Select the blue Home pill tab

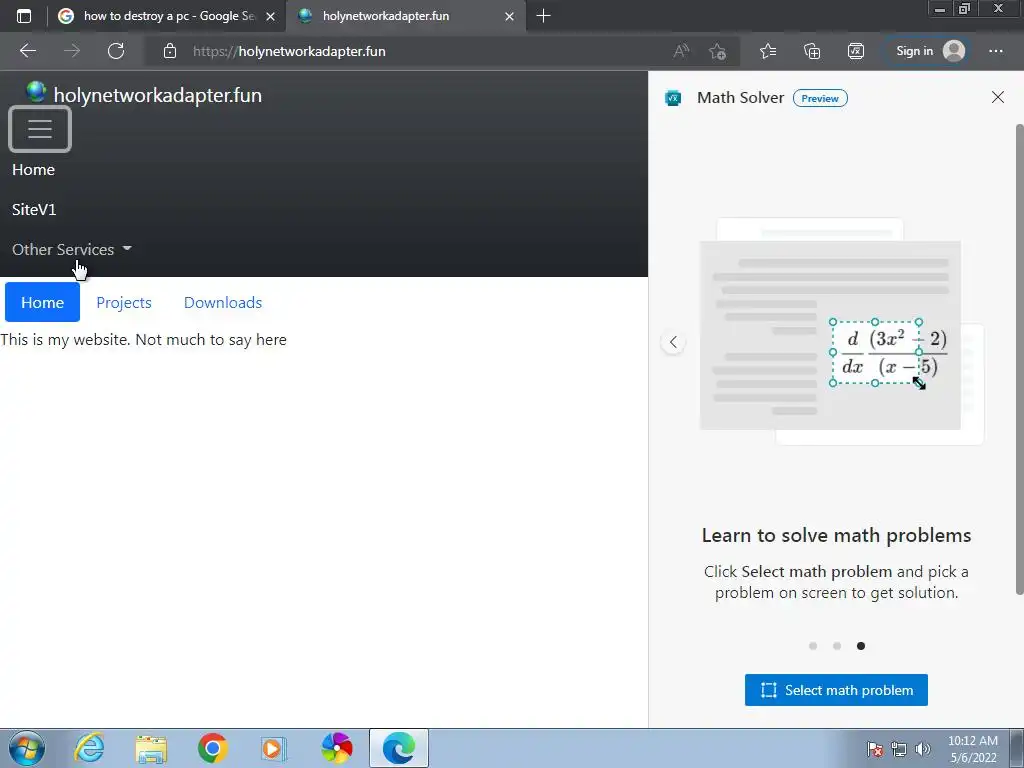[x=42, y=302]
